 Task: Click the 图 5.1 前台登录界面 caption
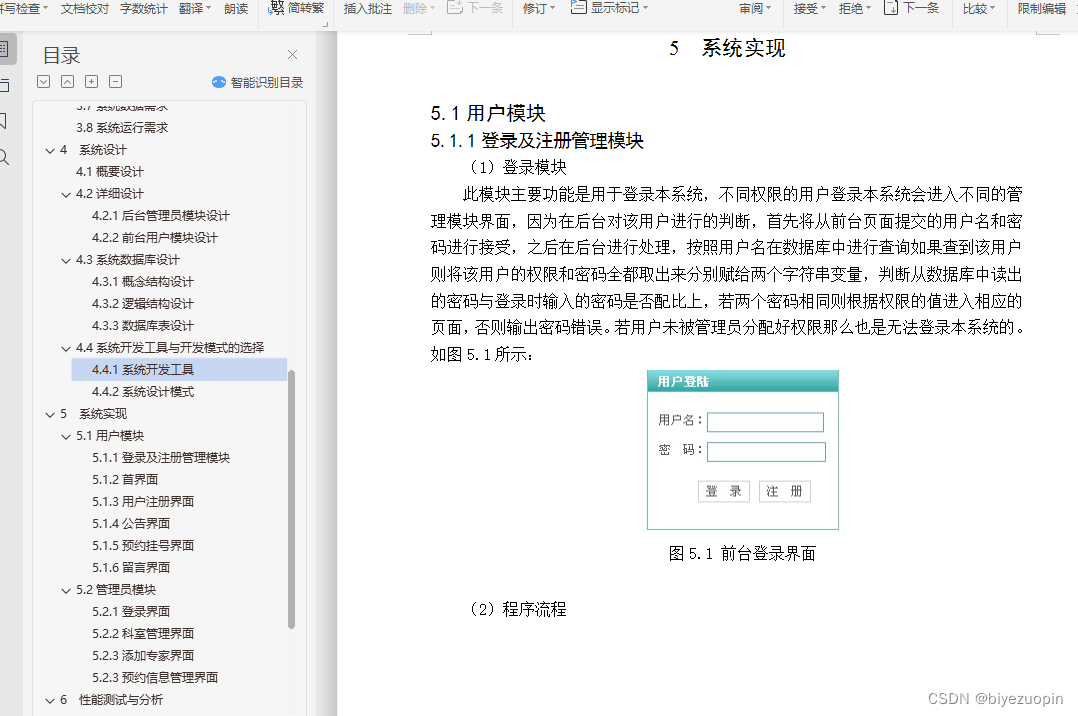pyautogui.click(x=742, y=554)
